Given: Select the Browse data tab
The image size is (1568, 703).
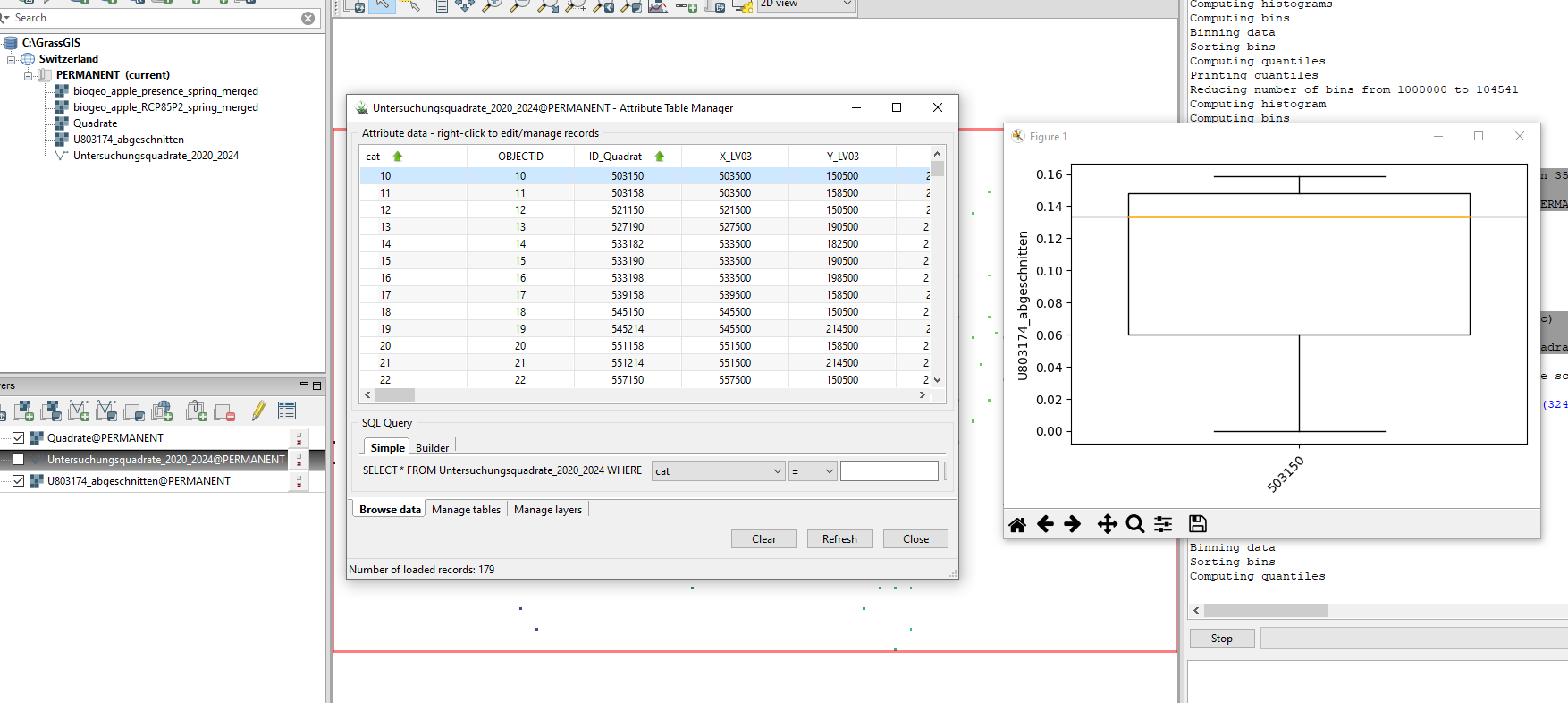Looking at the screenshot, I should (390, 510).
